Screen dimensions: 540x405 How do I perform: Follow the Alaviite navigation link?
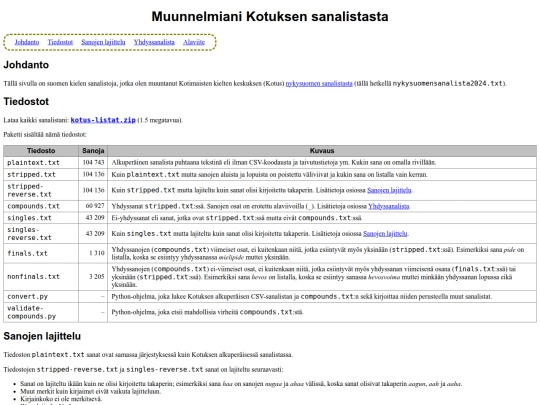(x=194, y=42)
